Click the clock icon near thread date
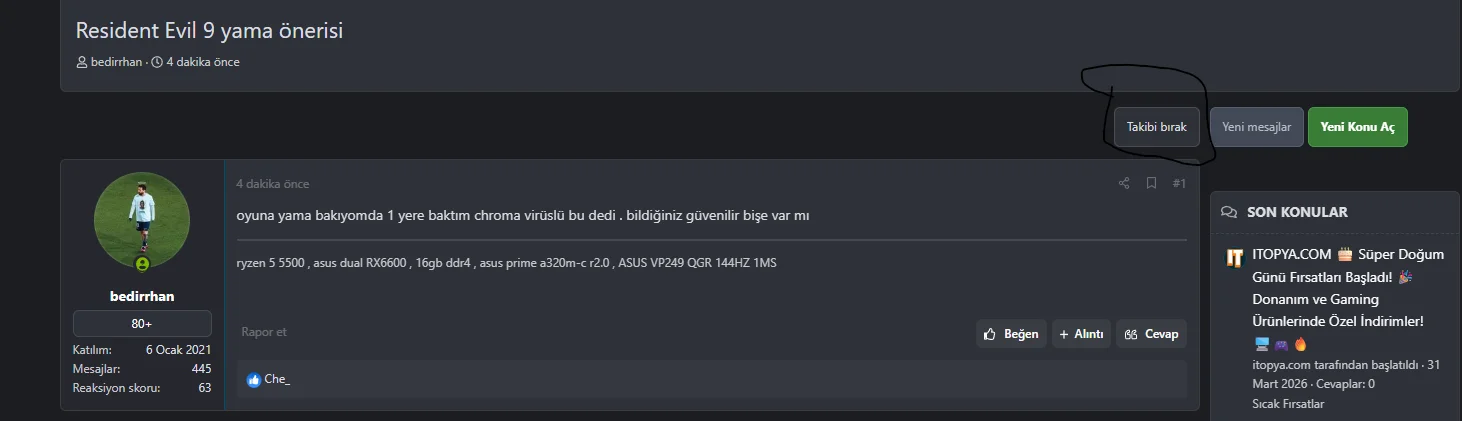This screenshot has width=1462, height=421. pyautogui.click(x=157, y=62)
